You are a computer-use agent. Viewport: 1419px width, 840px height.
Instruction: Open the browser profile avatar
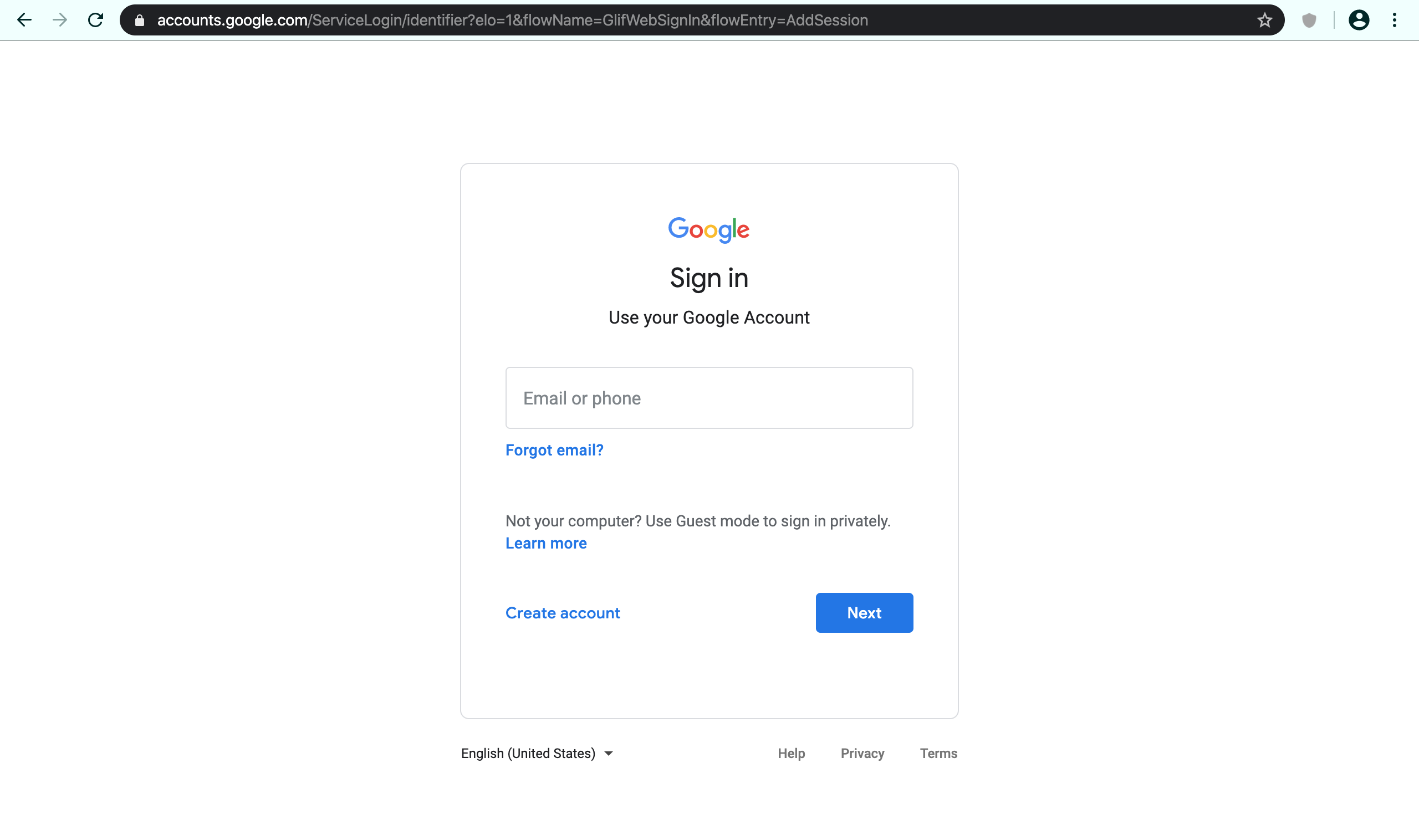coord(1359,21)
